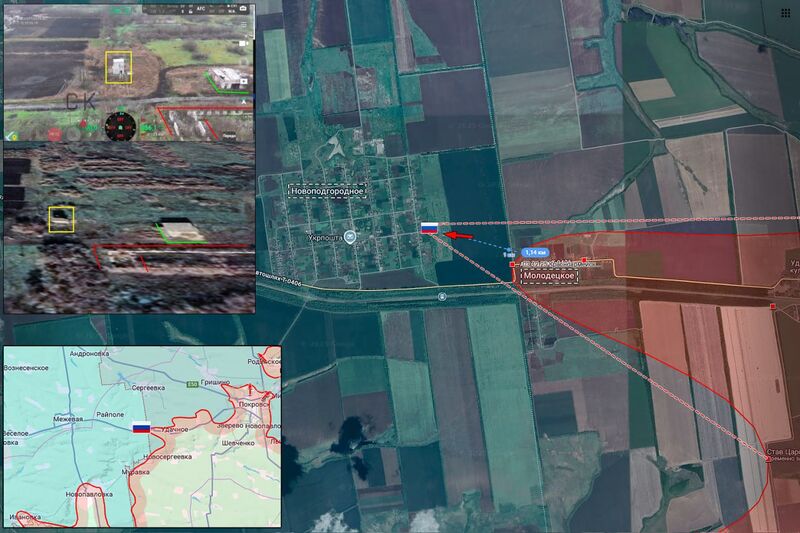Click the Андроновка label in the inset map

pyautogui.click(x=88, y=354)
